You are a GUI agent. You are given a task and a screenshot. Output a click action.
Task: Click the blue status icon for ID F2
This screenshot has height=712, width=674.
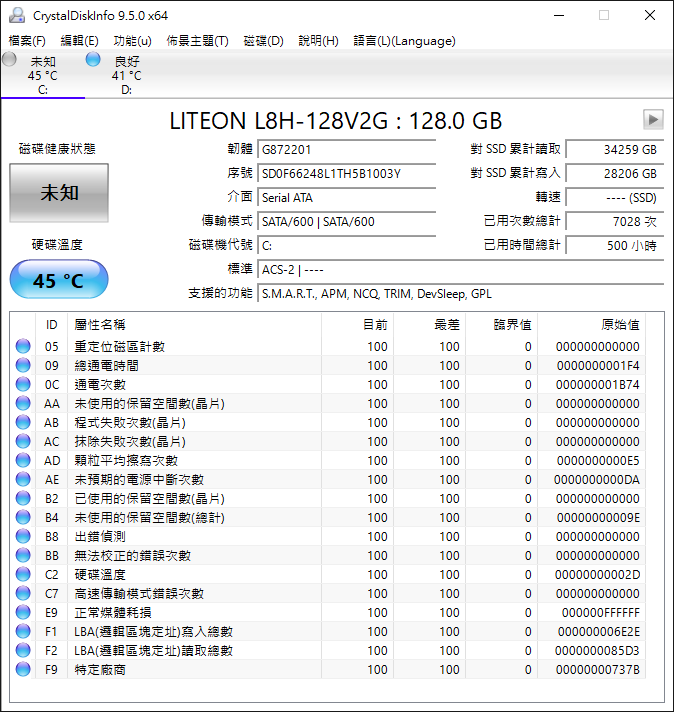coord(23,651)
